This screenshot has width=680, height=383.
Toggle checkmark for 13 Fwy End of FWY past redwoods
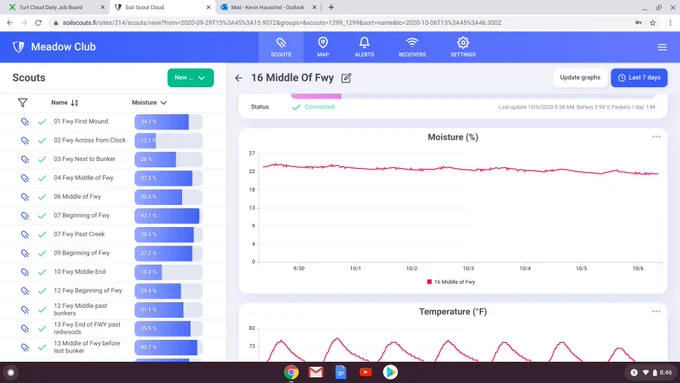(42, 328)
